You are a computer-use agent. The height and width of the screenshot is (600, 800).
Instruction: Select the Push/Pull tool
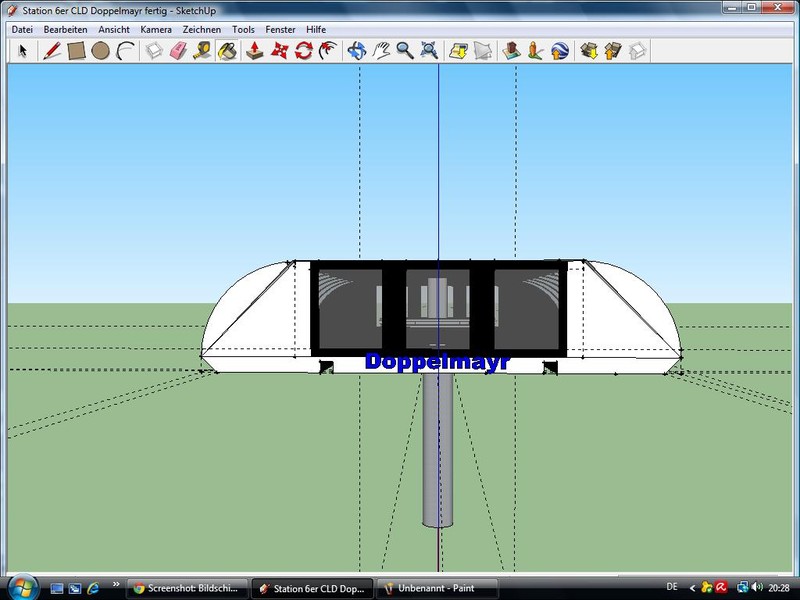click(x=255, y=51)
